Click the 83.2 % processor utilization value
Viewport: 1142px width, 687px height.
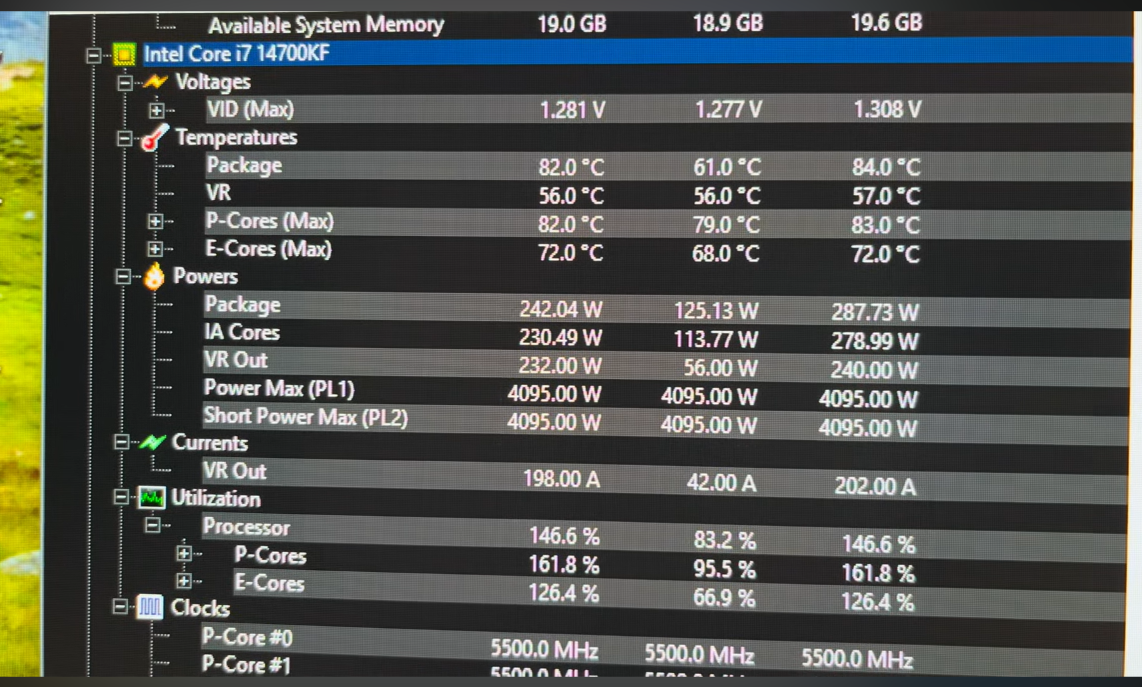(x=725, y=540)
